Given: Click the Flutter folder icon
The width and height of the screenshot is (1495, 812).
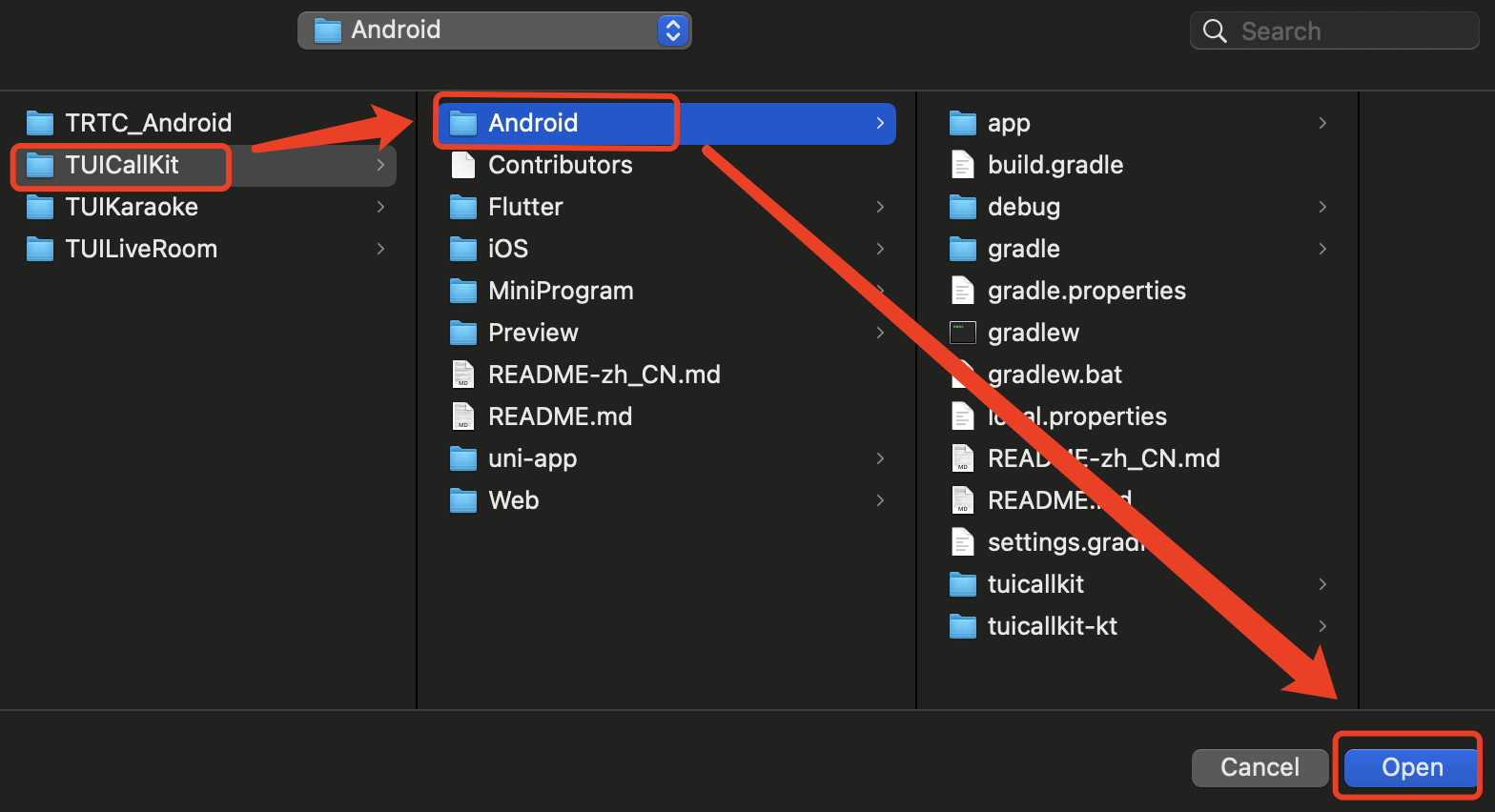Looking at the screenshot, I should pyautogui.click(x=463, y=207).
